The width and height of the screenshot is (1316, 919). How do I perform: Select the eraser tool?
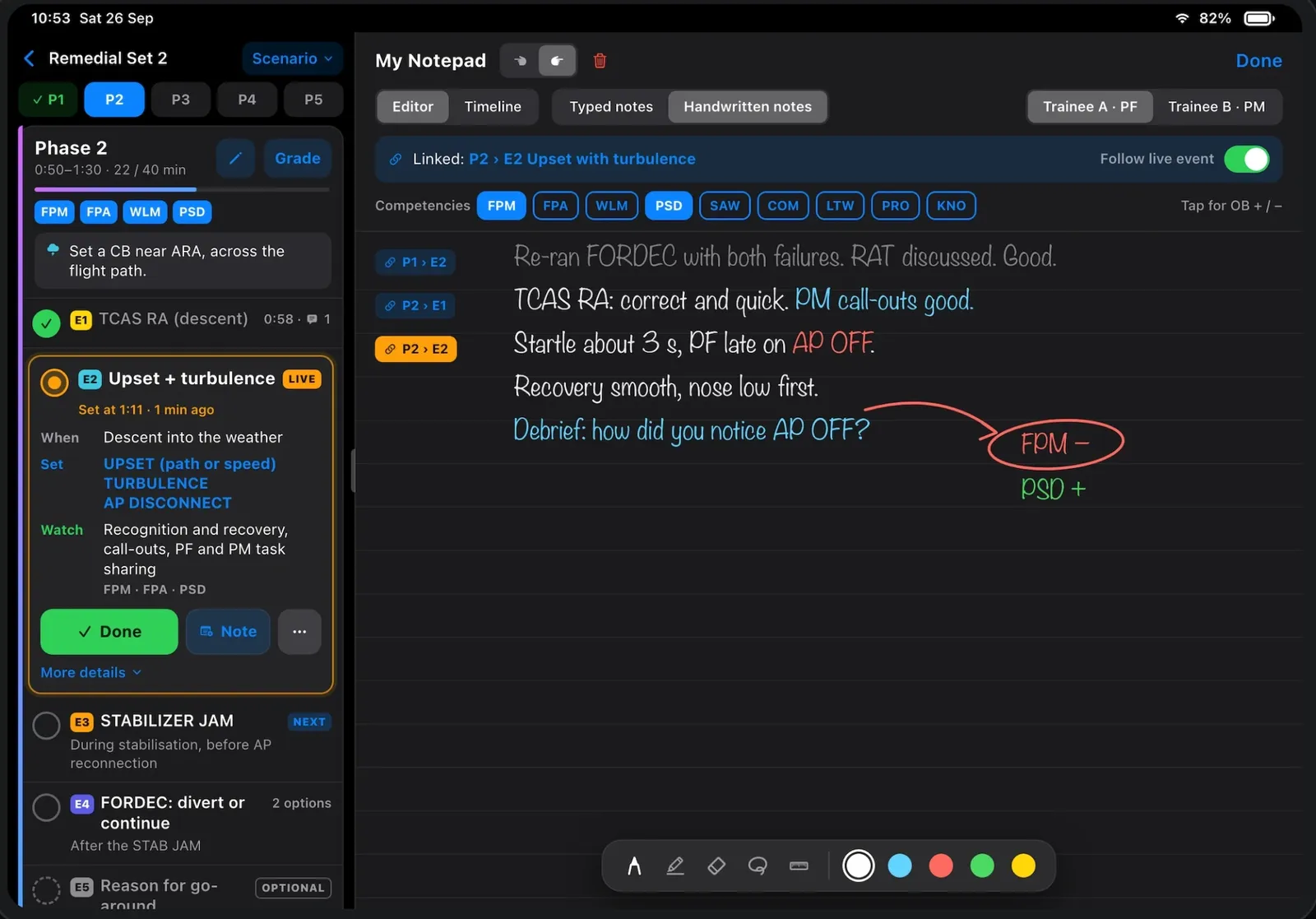tap(716, 866)
